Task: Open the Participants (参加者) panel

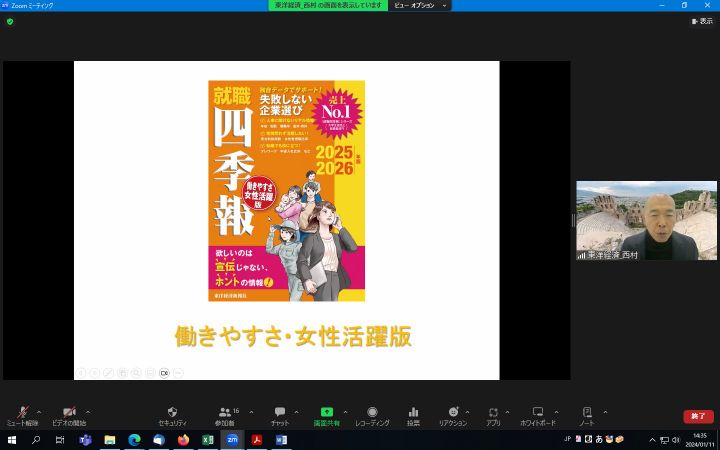Action: (x=224, y=414)
